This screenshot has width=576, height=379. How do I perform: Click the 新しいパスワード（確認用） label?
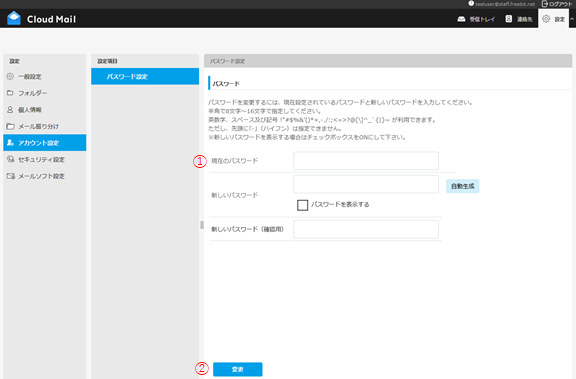click(x=247, y=229)
